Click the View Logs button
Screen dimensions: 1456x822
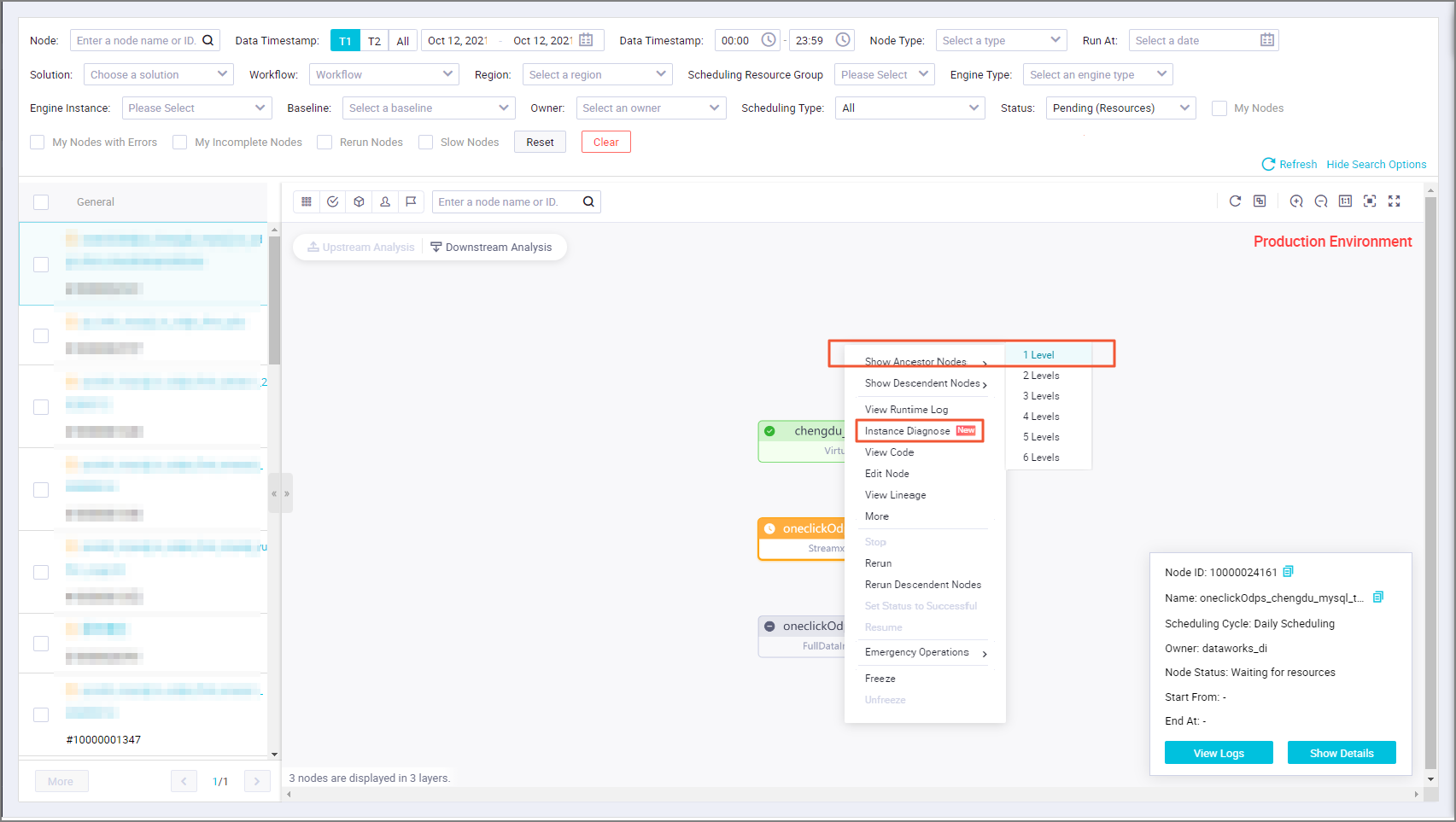1219,753
